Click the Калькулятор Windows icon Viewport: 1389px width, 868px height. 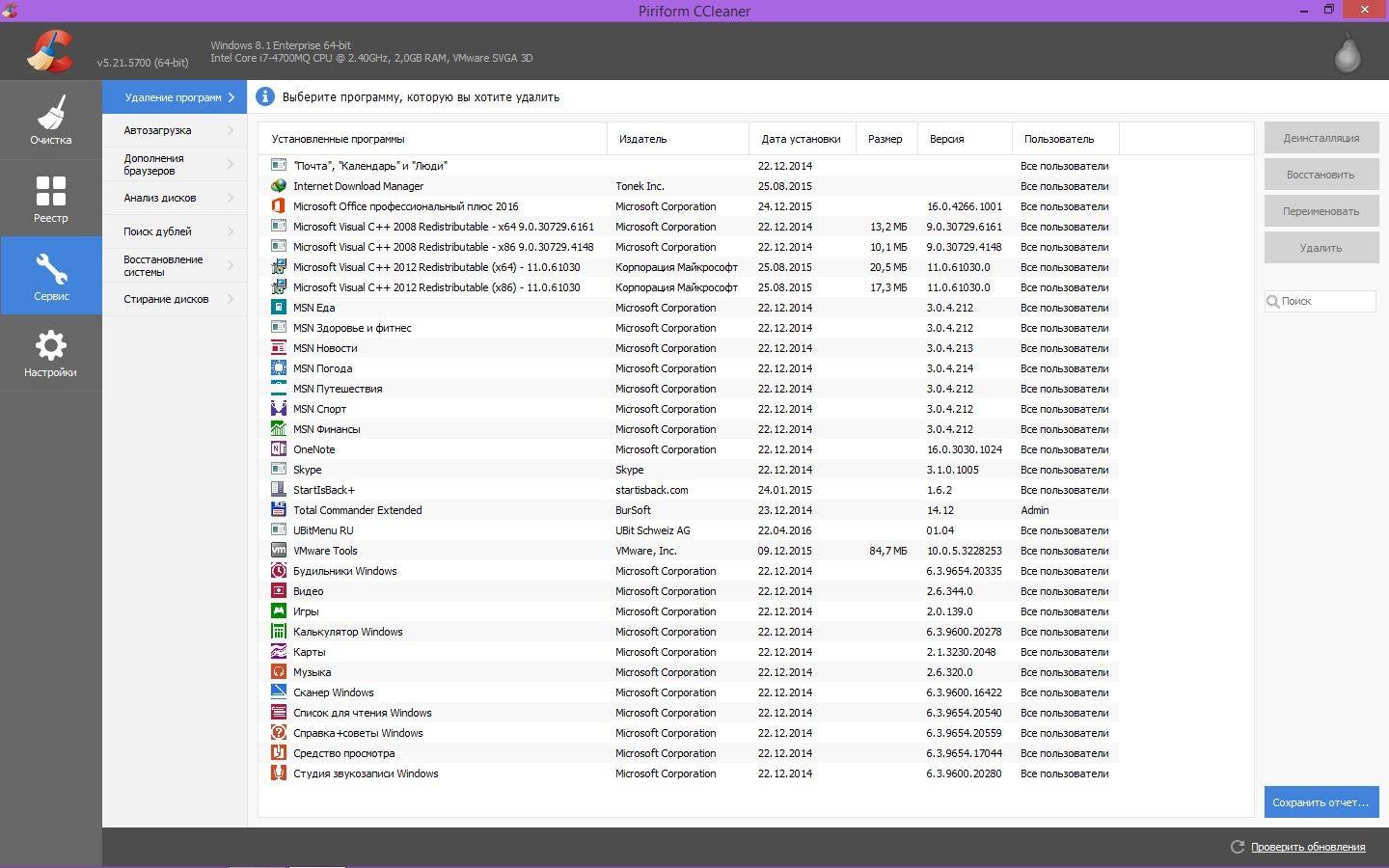point(279,632)
